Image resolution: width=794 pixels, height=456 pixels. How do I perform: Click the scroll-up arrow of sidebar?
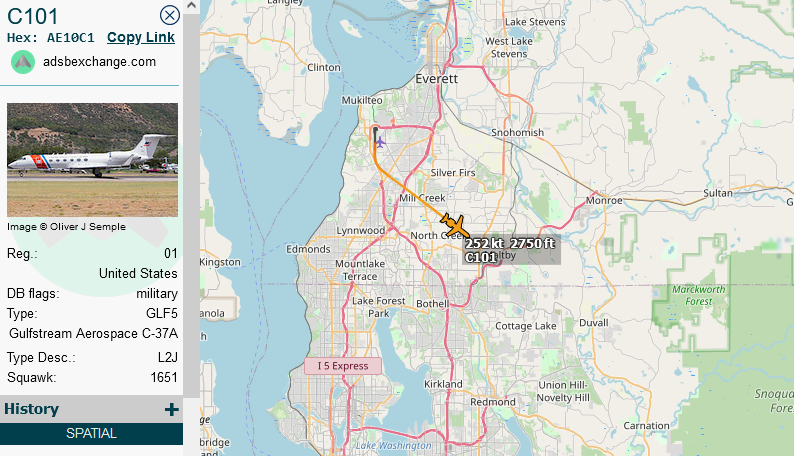(191, 6)
